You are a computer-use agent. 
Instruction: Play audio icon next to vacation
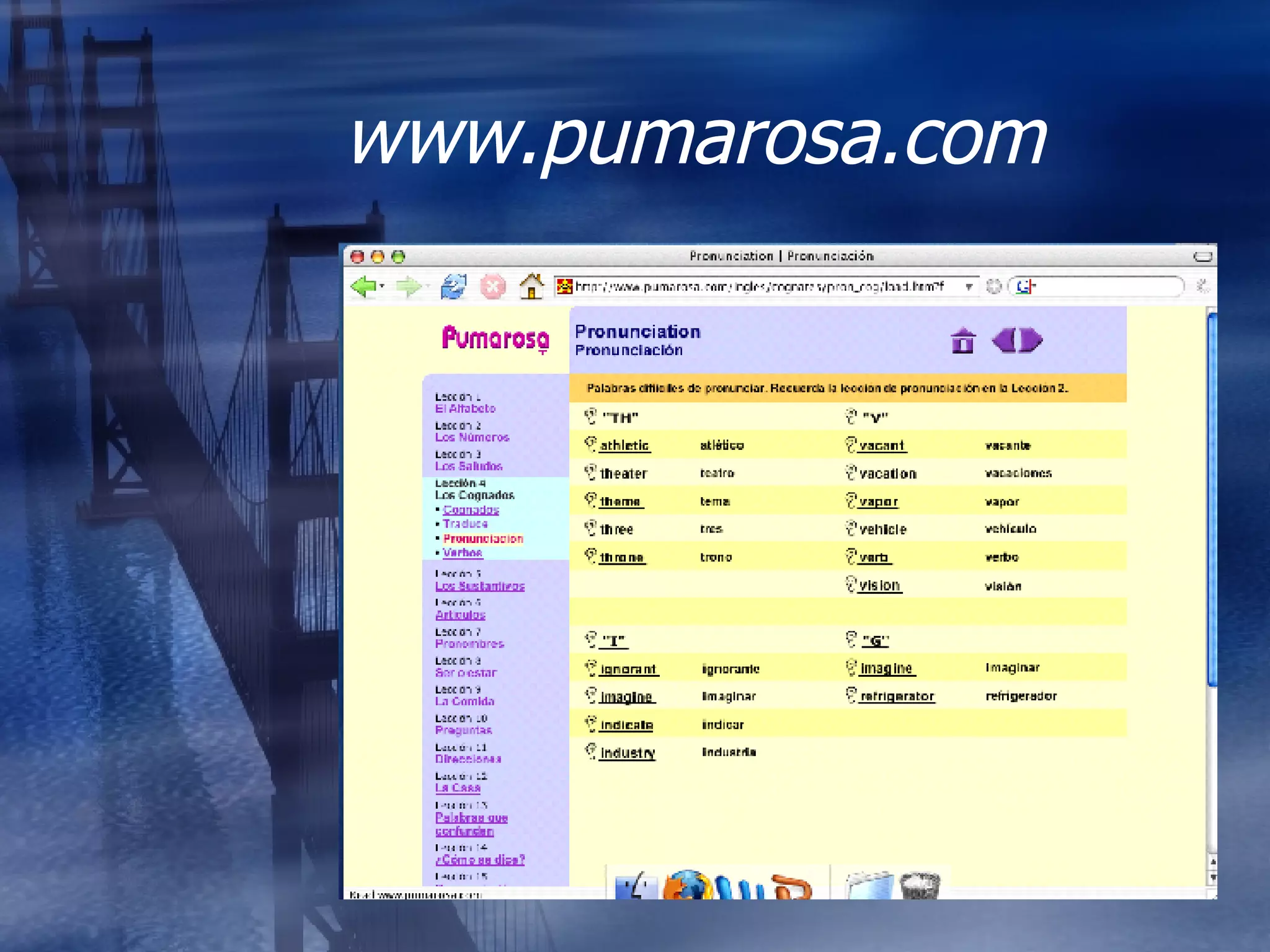851,472
